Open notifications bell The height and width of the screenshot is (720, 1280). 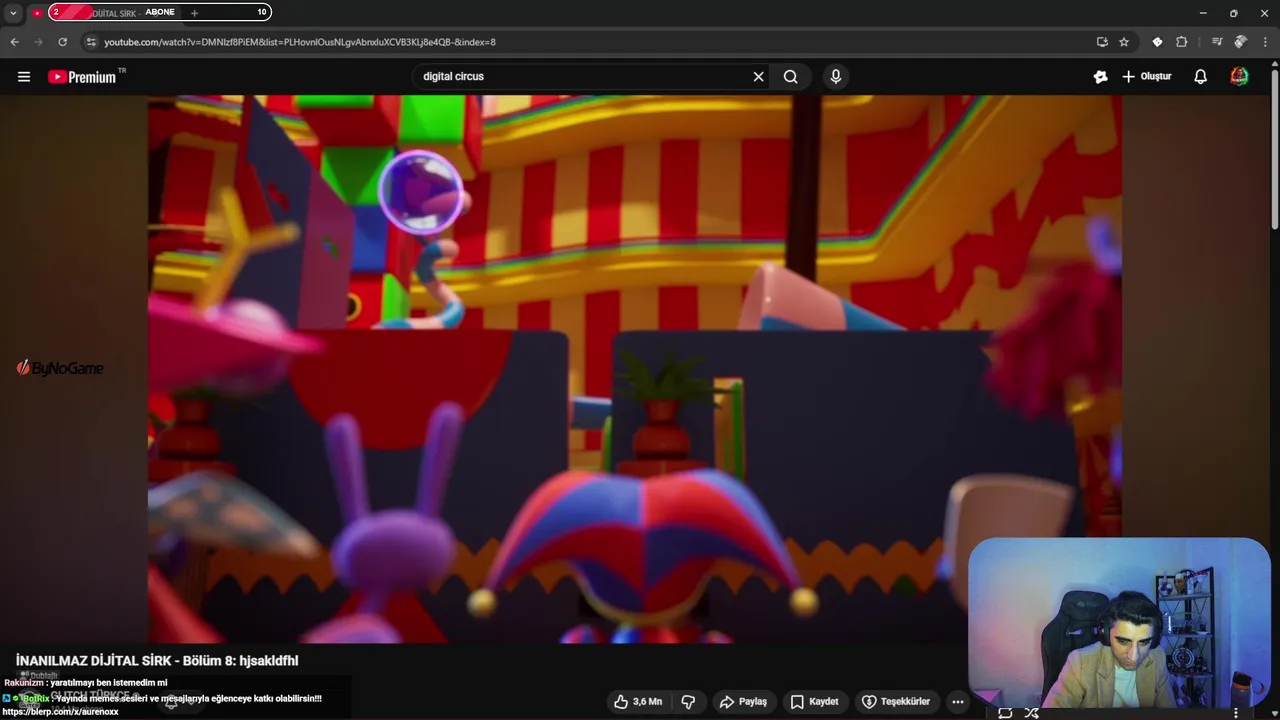tap(1201, 77)
